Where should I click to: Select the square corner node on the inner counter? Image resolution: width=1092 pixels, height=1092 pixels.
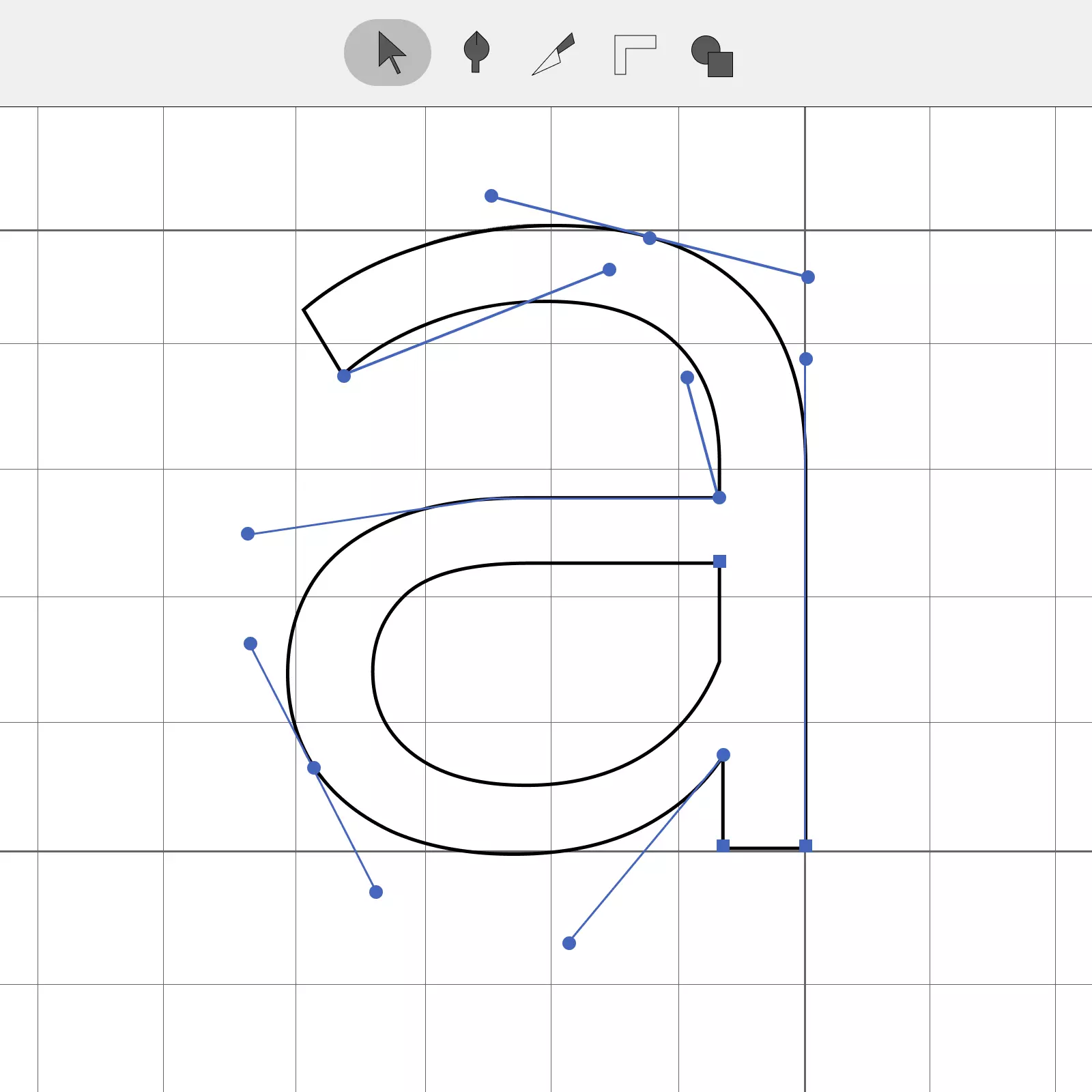(x=719, y=562)
